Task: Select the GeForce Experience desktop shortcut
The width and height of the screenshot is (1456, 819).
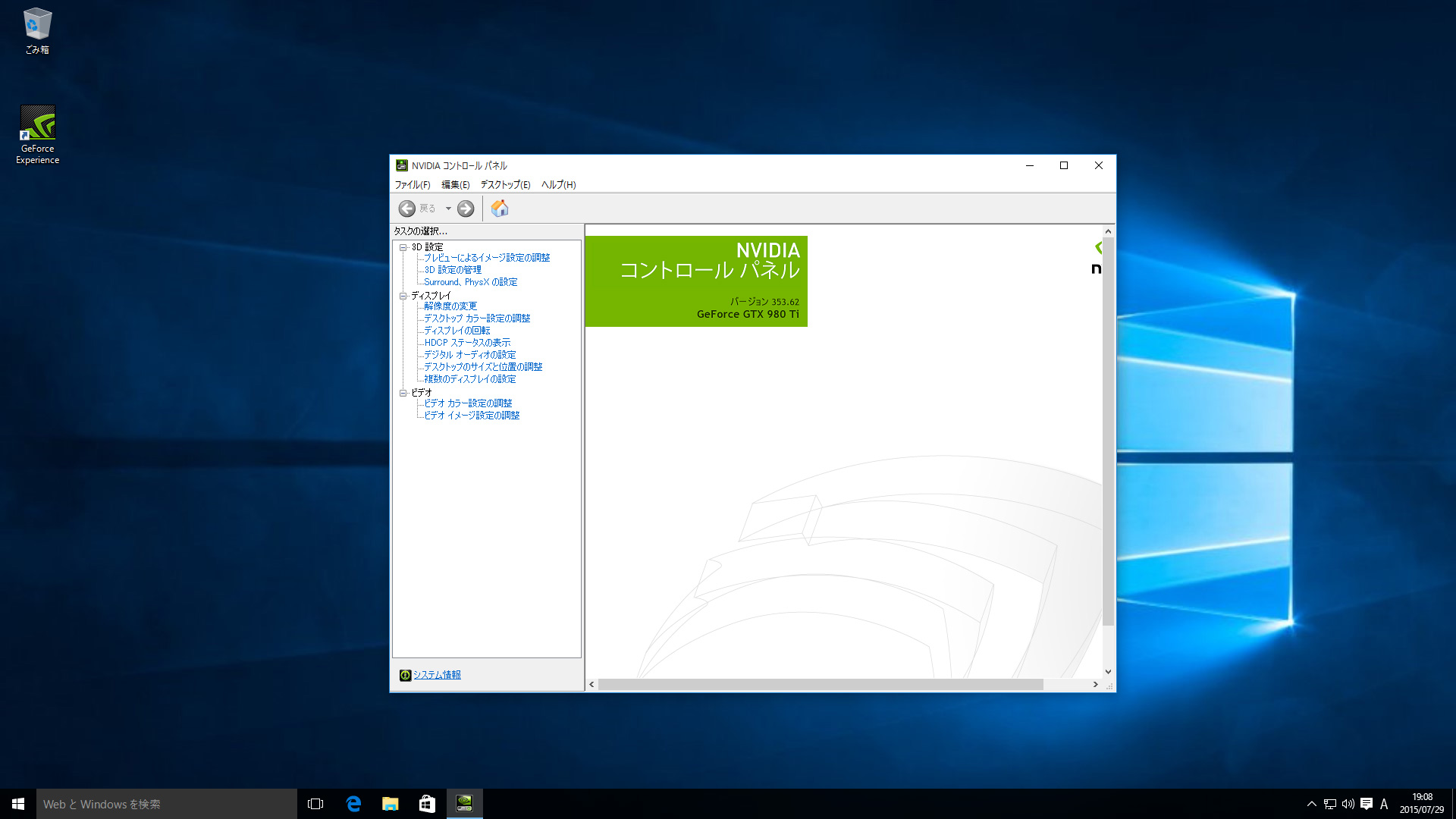Action: 37,135
